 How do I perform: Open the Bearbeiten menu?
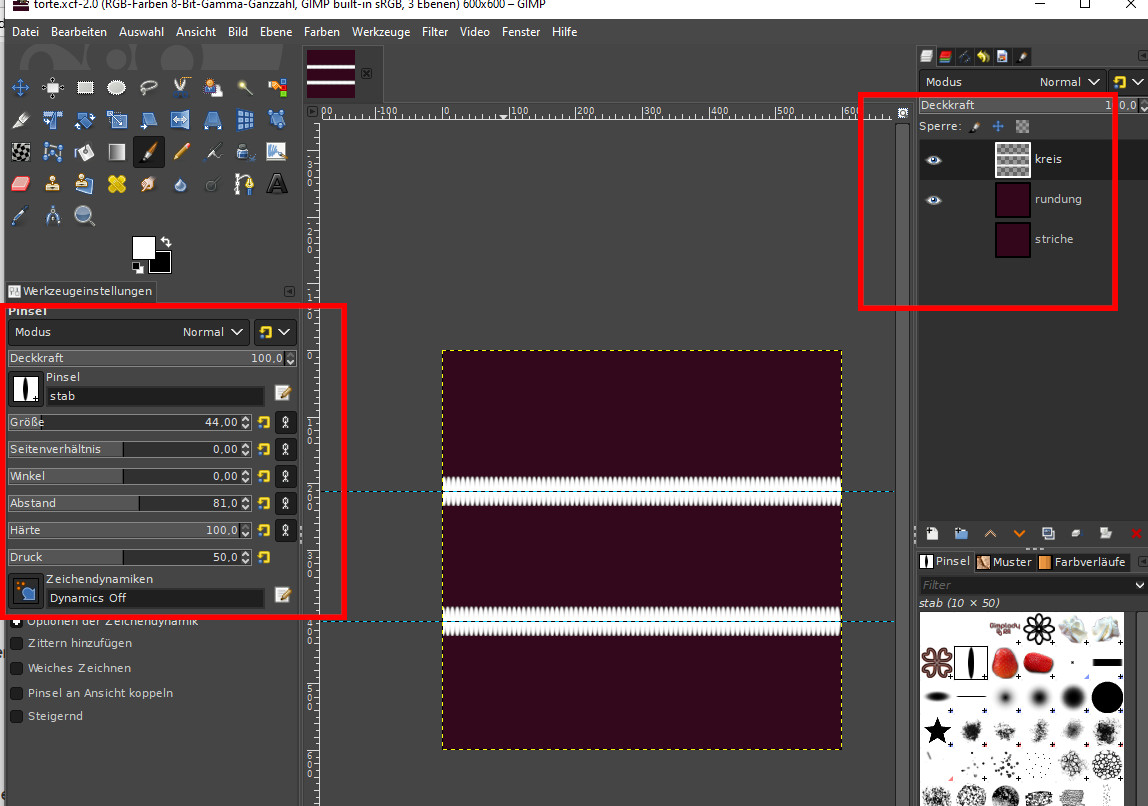pos(78,32)
